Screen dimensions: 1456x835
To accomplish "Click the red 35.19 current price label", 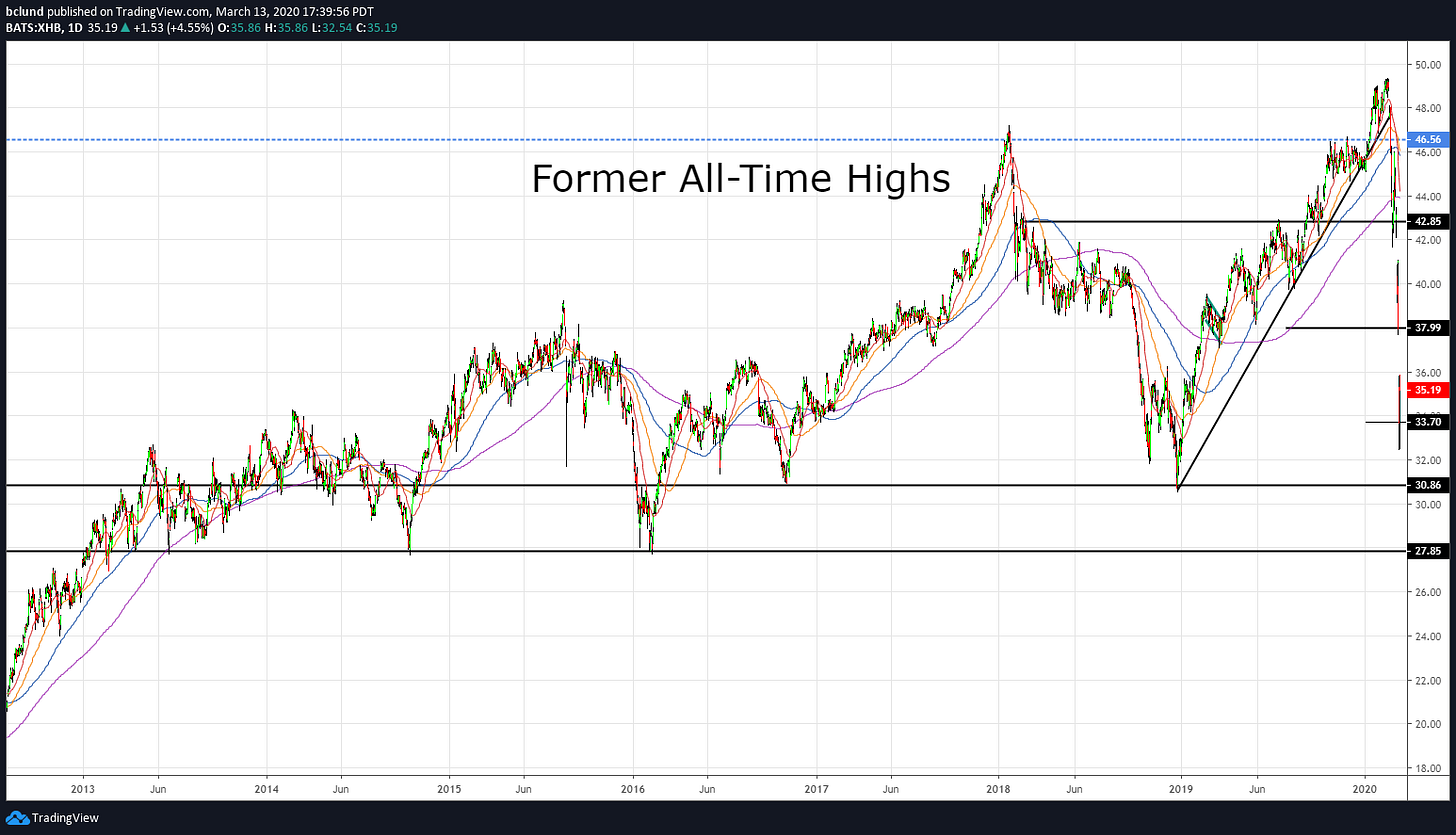I will [x=1424, y=389].
